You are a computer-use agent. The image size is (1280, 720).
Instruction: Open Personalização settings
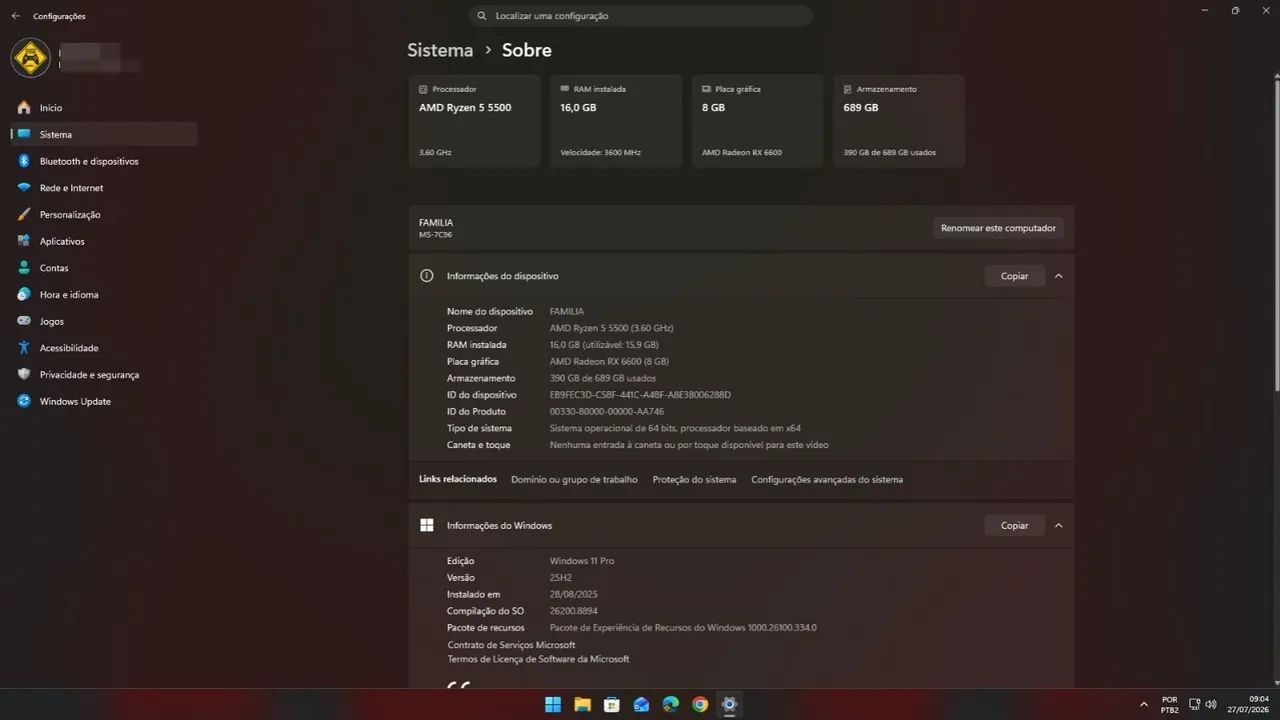104,214
